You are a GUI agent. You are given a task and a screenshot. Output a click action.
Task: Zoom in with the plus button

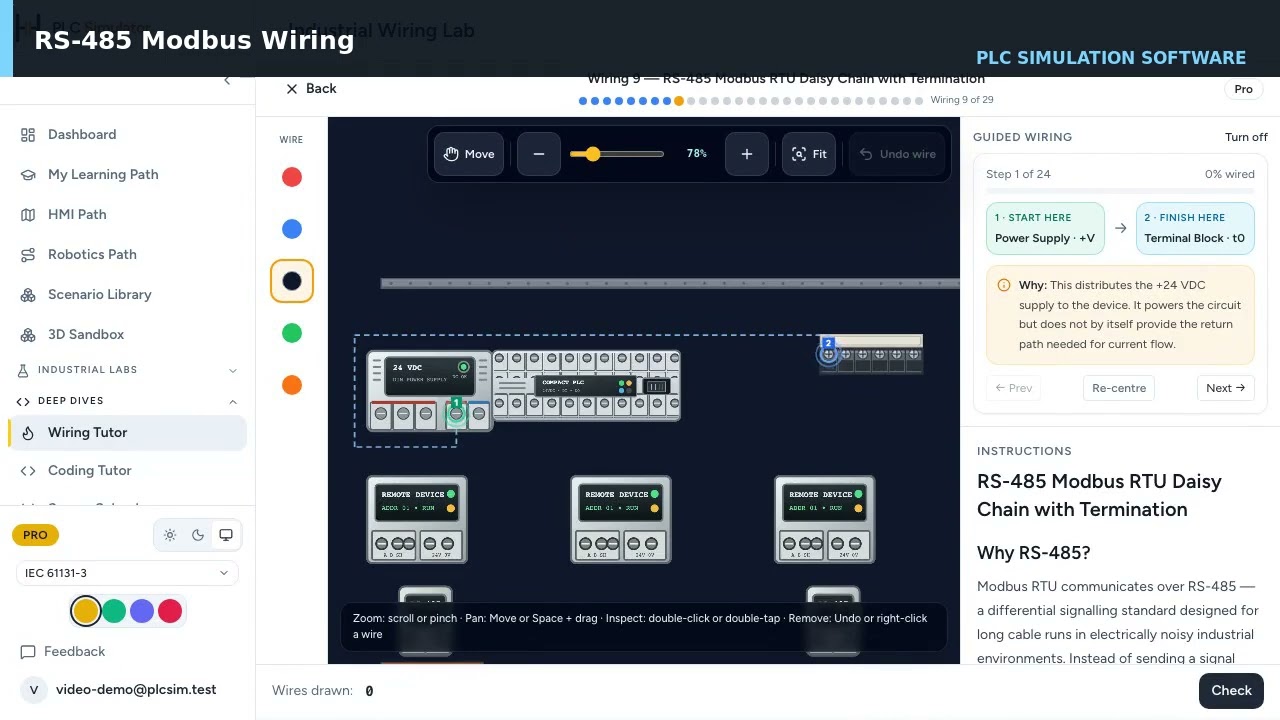tap(746, 154)
